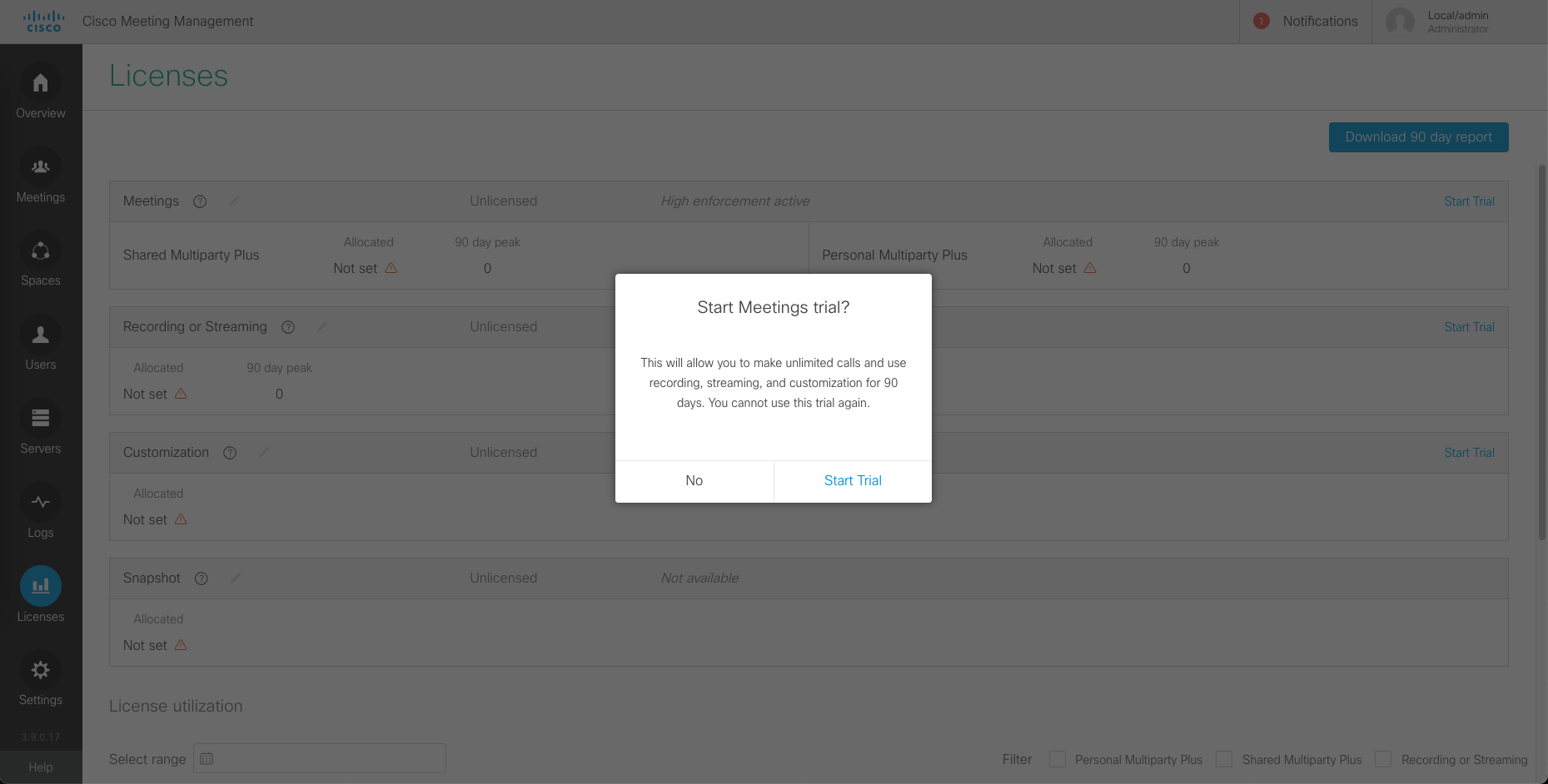Open Help at sidebar bottom
The image size is (1548, 784).
40,767
